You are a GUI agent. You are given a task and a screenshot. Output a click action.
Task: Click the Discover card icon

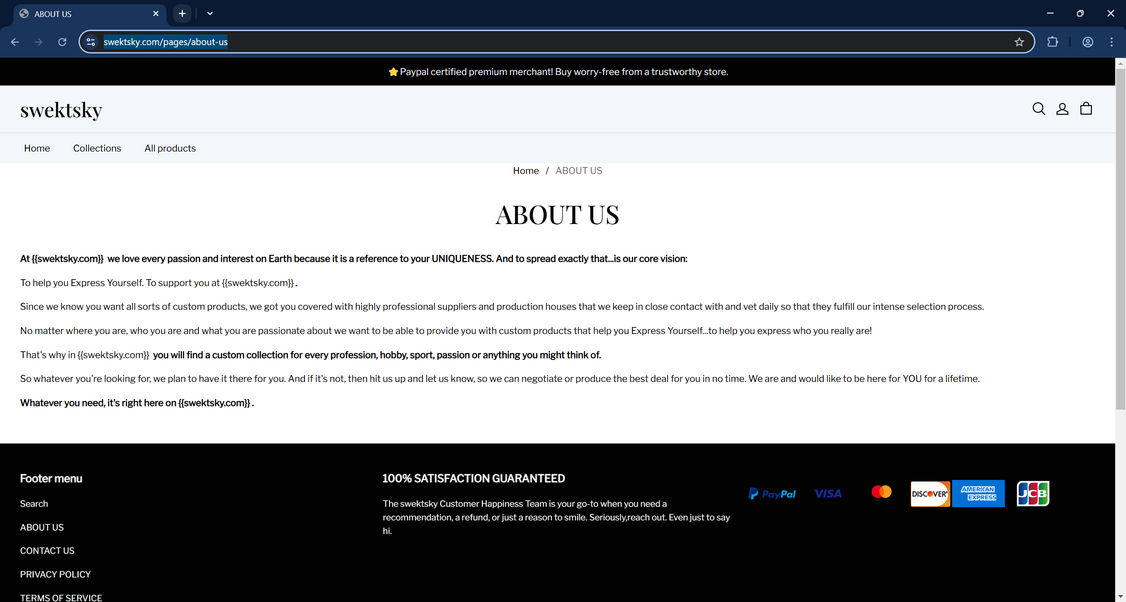pyautogui.click(x=929, y=493)
